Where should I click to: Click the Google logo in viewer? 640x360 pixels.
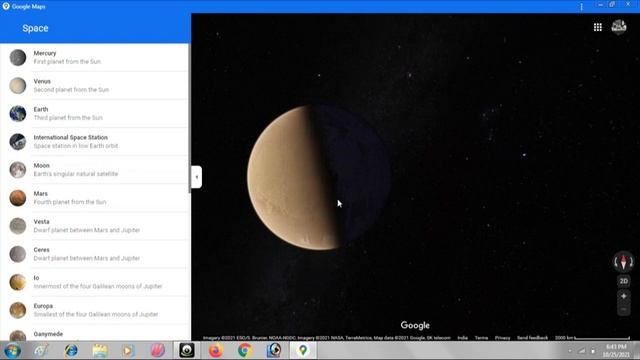coord(415,325)
